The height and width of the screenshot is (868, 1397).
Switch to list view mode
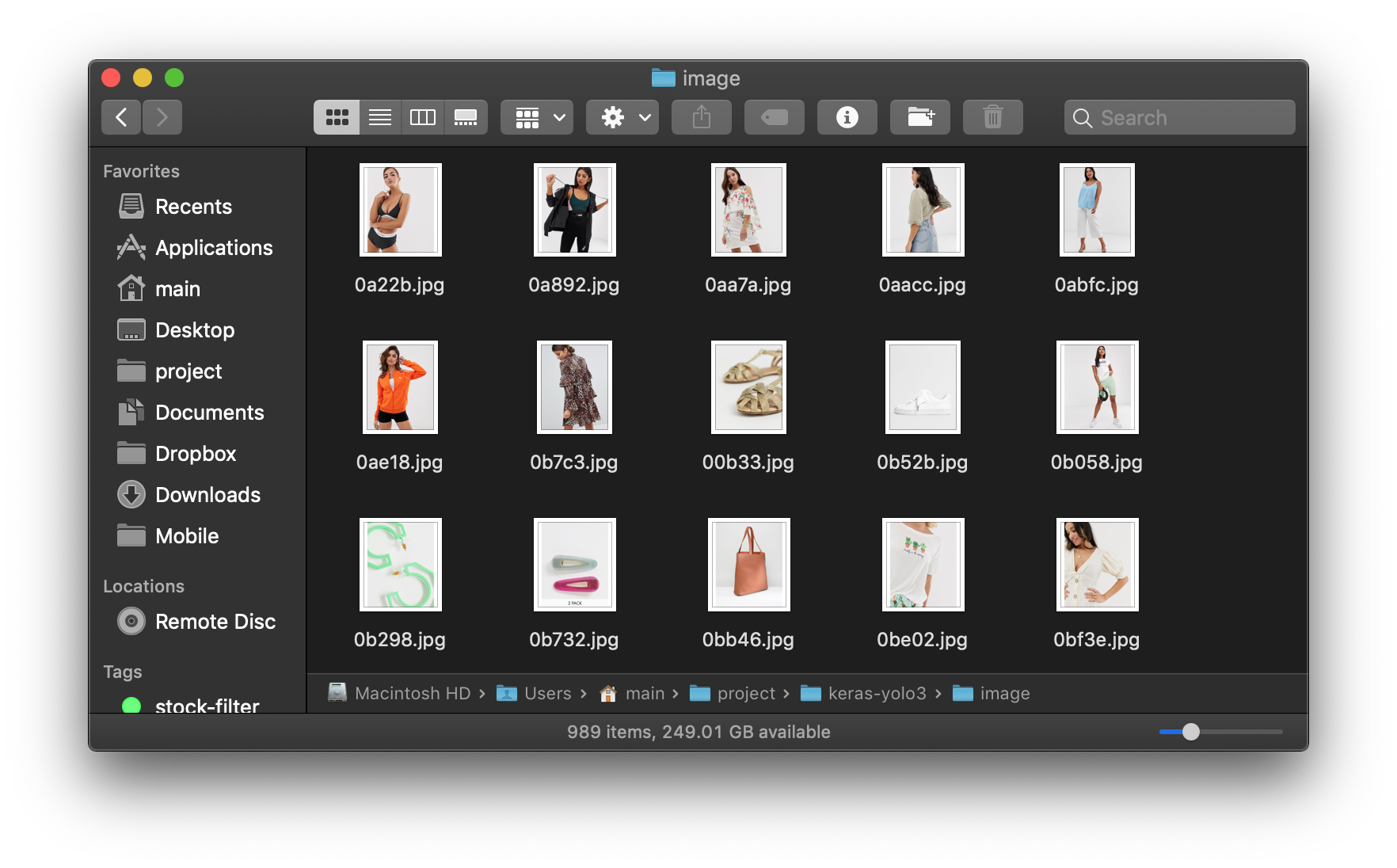pyautogui.click(x=380, y=117)
